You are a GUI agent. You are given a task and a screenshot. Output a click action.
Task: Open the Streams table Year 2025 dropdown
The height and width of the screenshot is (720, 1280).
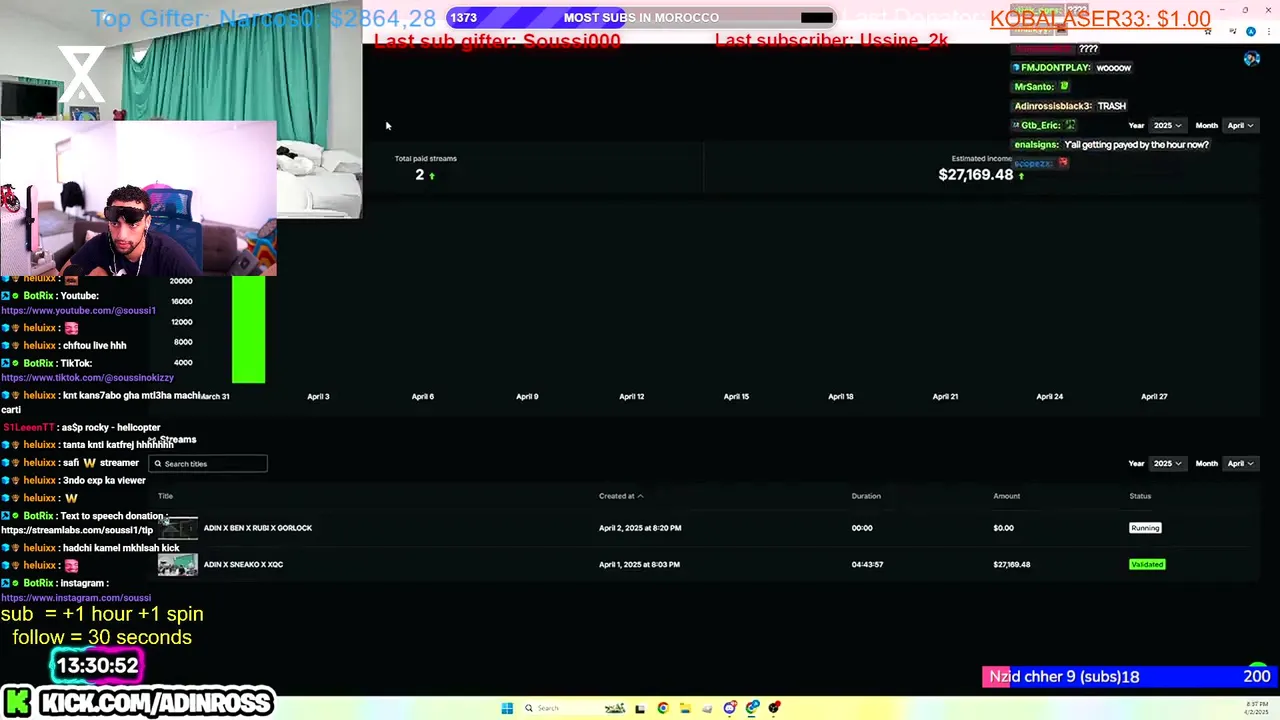click(x=1168, y=464)
